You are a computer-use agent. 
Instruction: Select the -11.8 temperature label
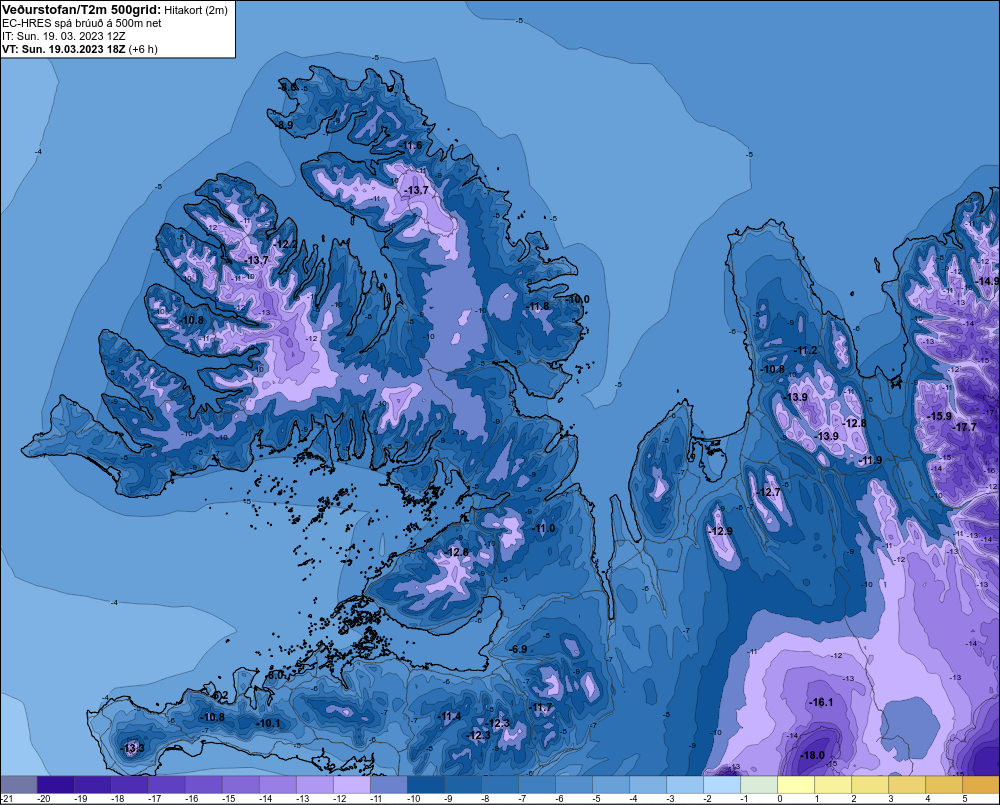point(538,307)
